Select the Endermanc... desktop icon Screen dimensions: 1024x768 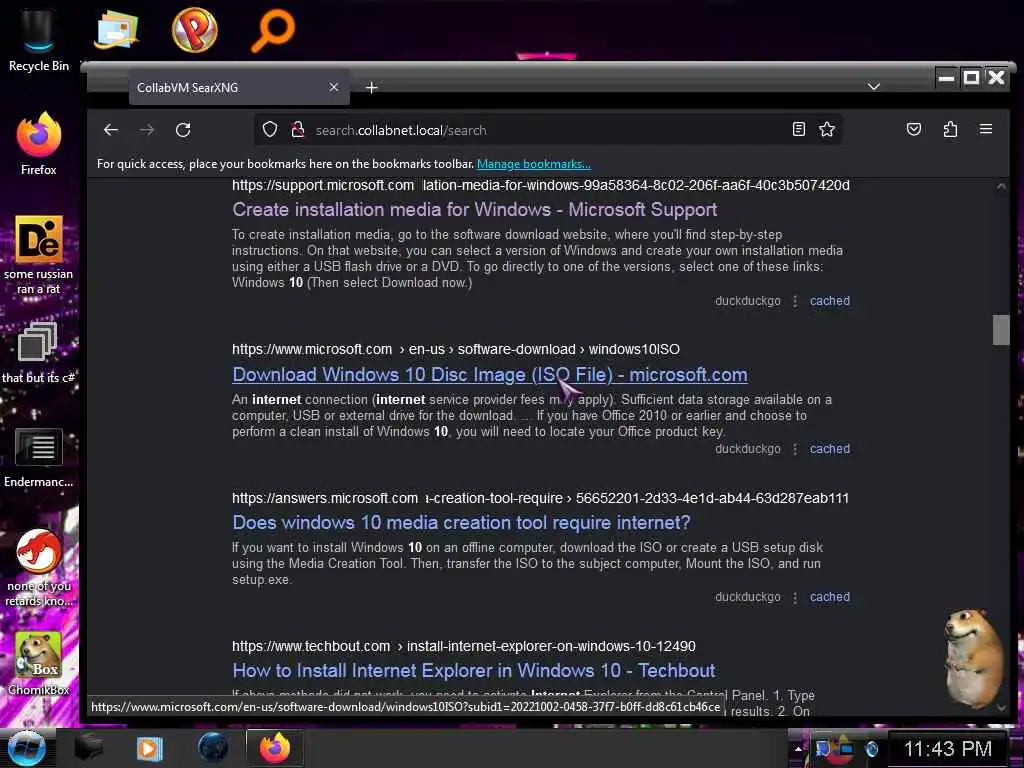tap(39, 457)
